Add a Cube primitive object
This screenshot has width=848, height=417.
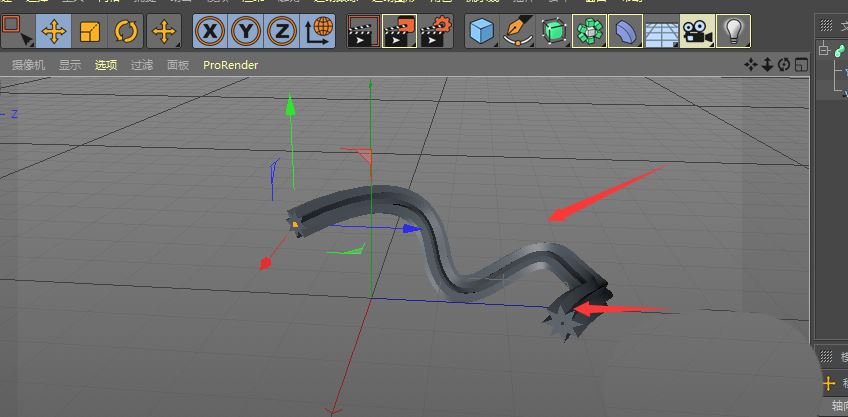pos(483,32)
